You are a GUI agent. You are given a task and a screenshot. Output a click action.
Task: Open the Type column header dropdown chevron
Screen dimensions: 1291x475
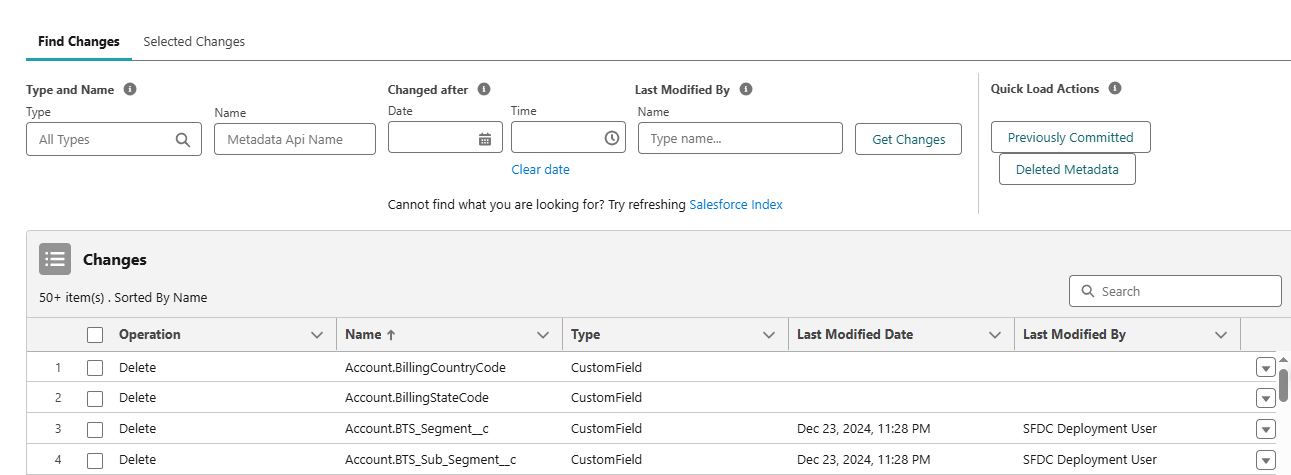769,335
